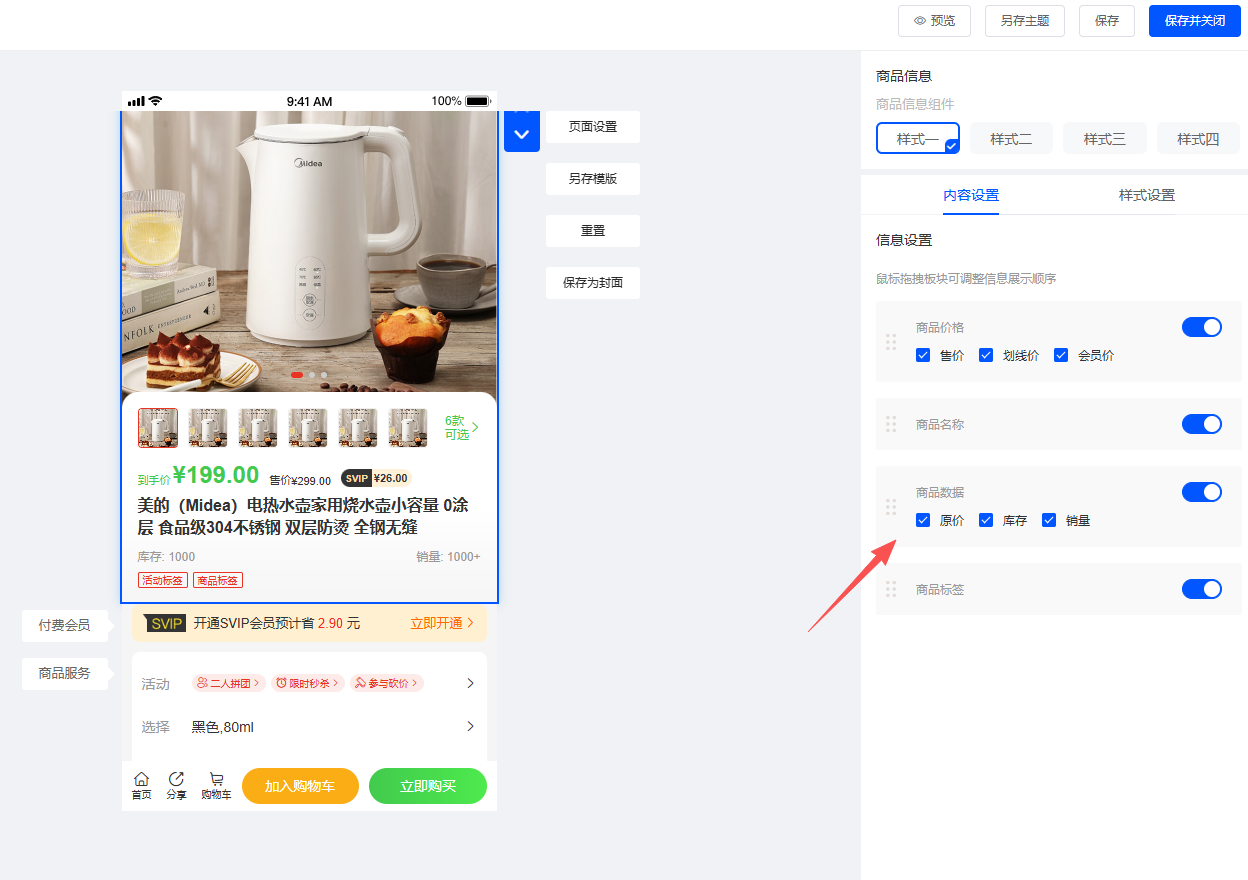Uncheck the 库存 checkbox
1248x880 pixels.
pyautogui.click(x=986, y=520)
